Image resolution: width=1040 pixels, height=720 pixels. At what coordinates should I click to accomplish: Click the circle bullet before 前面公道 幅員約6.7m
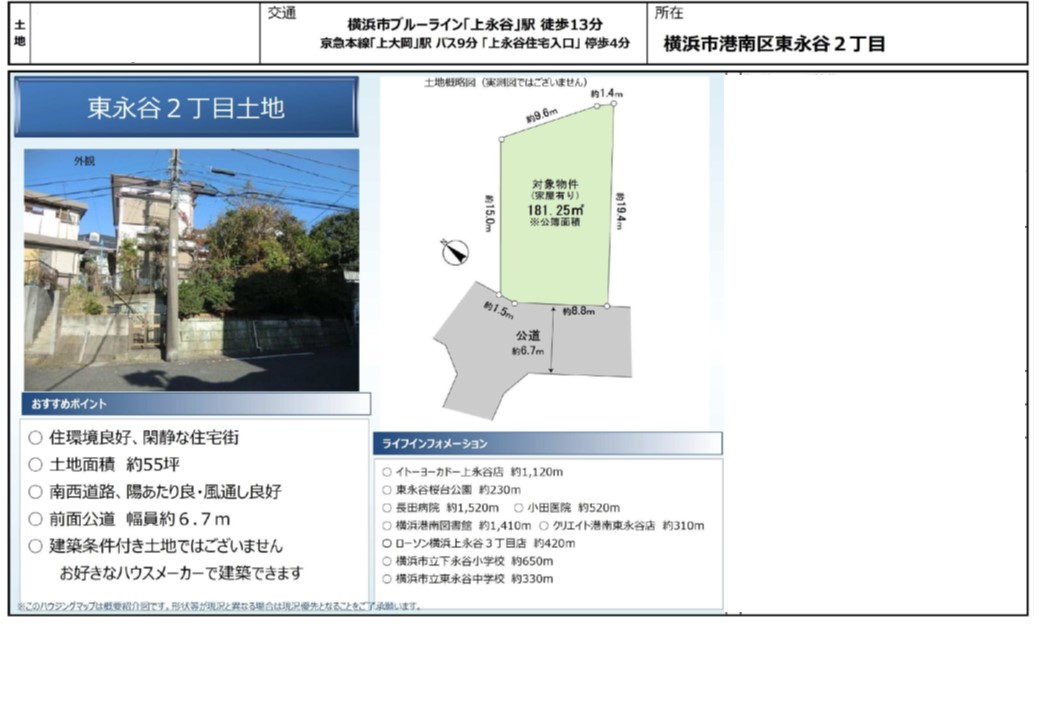tap(35, 519)
